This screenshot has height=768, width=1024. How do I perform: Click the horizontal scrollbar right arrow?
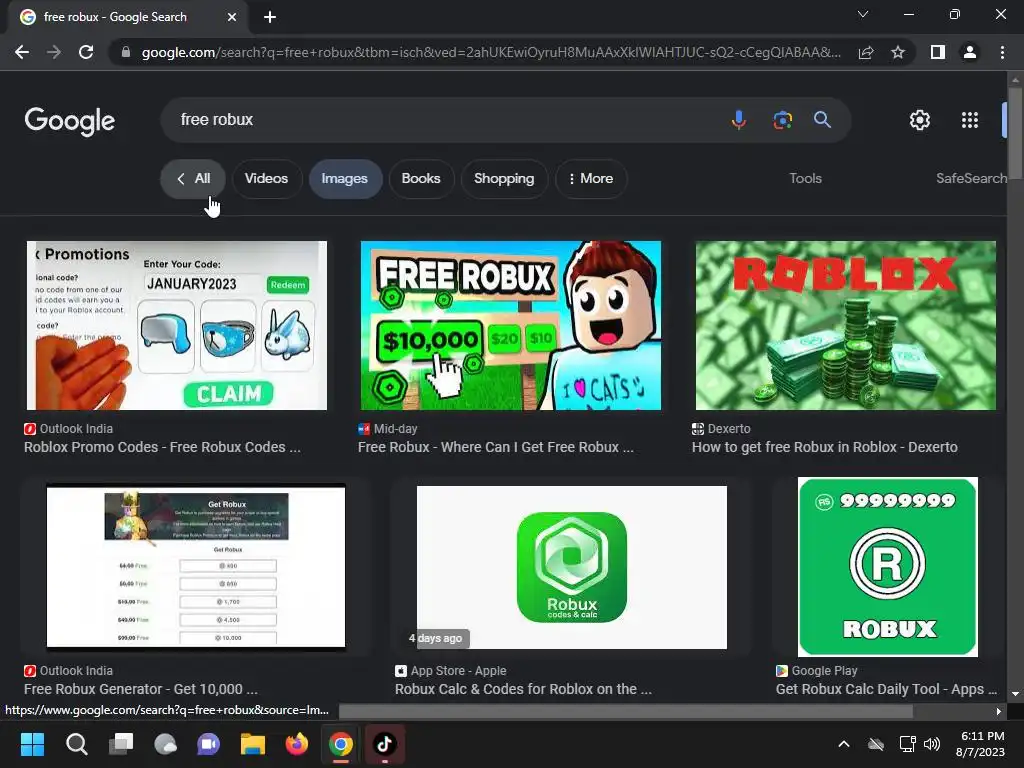click(x=999, y=711)
